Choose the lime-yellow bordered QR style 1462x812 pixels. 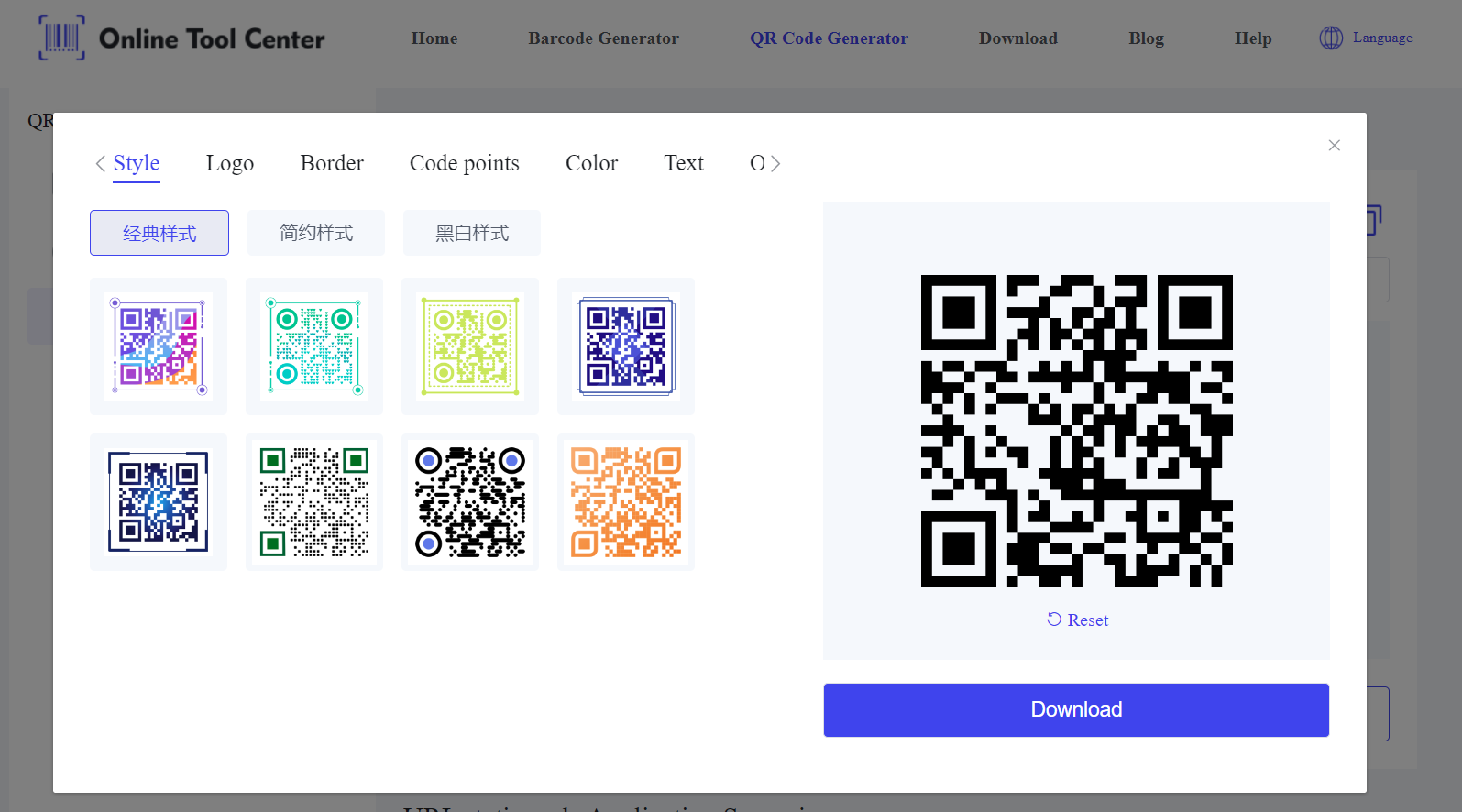click(x=470, y=346)
